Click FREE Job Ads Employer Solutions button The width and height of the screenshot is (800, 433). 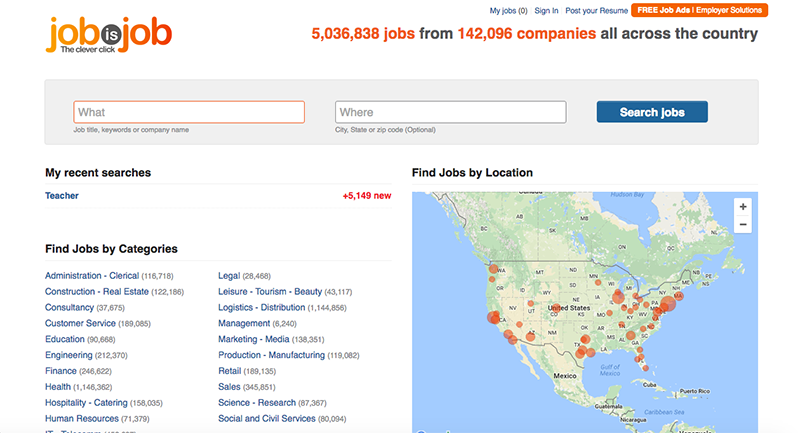tap(699, 10)
